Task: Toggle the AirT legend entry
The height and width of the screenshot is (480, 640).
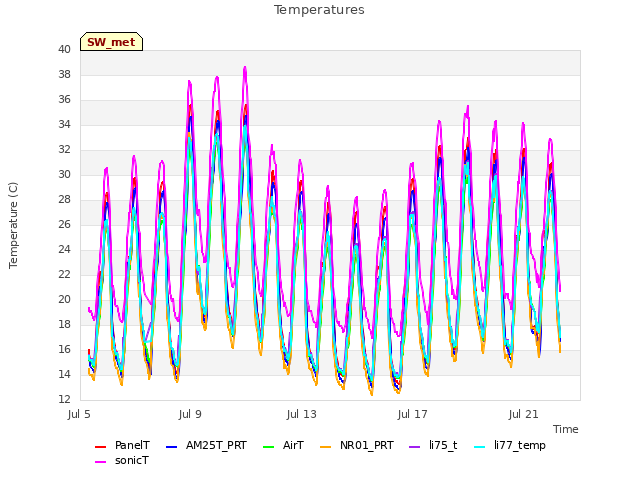Action: [x=283, y=445]
